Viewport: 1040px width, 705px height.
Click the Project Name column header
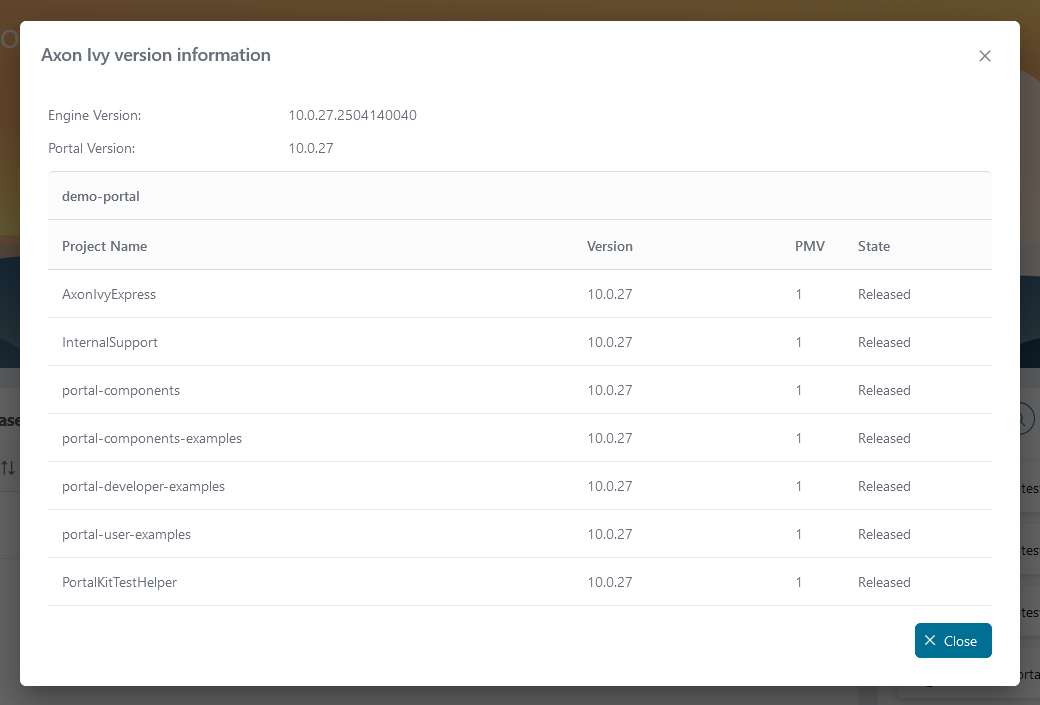click(x=104, y=246)
